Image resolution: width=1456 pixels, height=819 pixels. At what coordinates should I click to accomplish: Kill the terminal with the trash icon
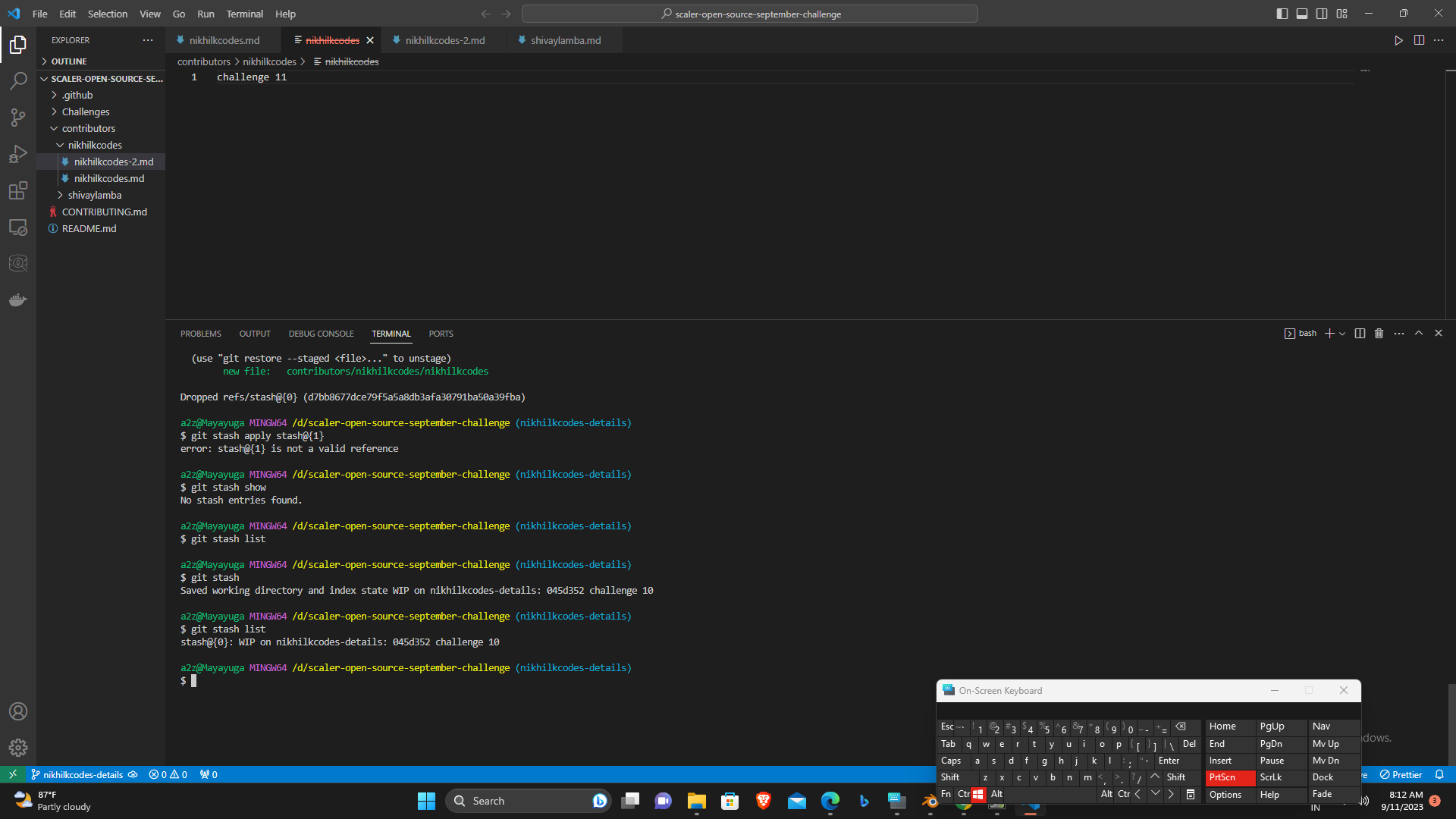coord(1379,333)
